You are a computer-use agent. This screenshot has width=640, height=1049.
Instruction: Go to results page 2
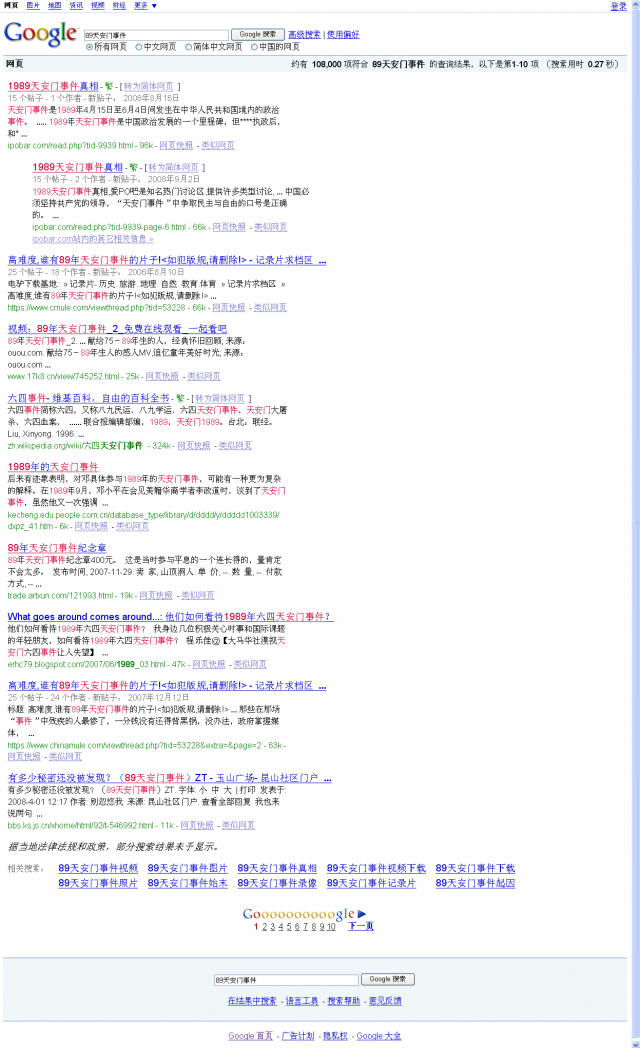[264, 927]
